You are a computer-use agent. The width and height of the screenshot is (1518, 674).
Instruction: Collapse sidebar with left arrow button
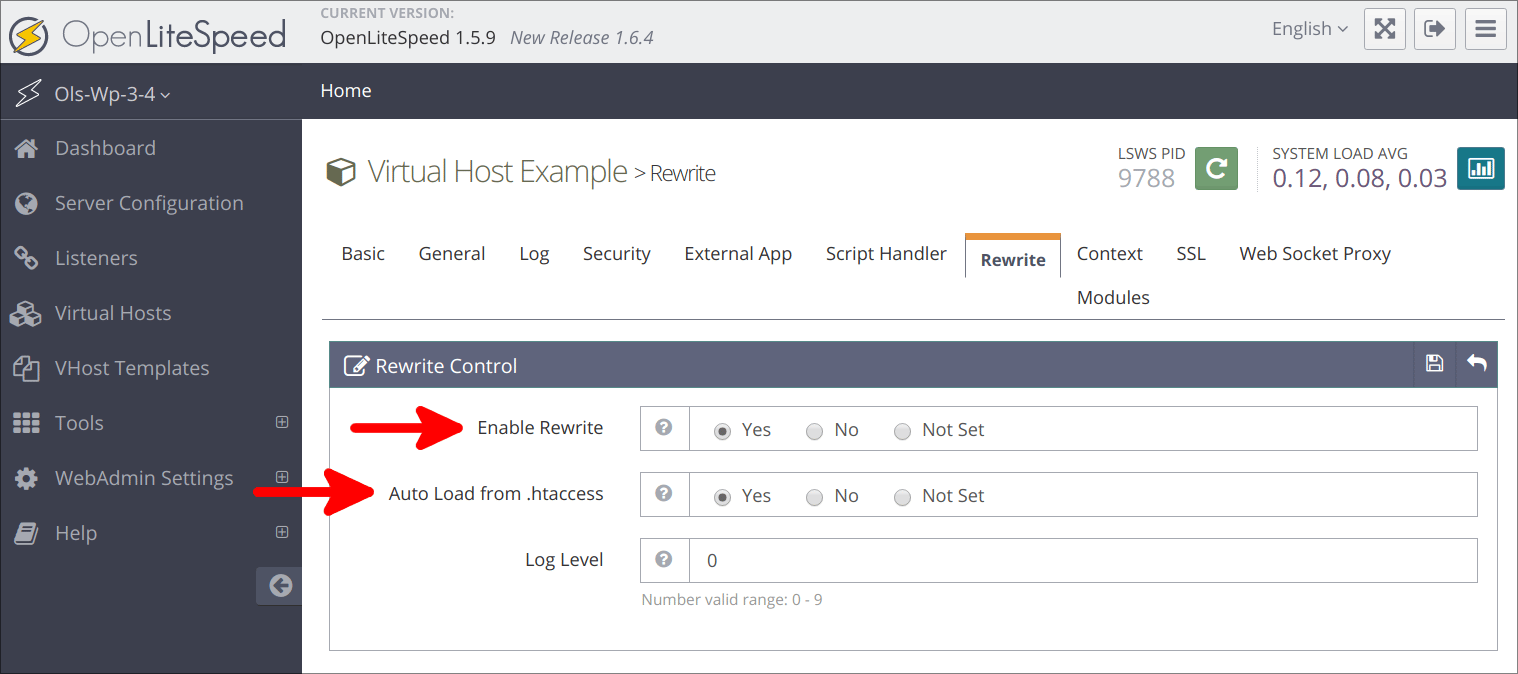[280, 586]
